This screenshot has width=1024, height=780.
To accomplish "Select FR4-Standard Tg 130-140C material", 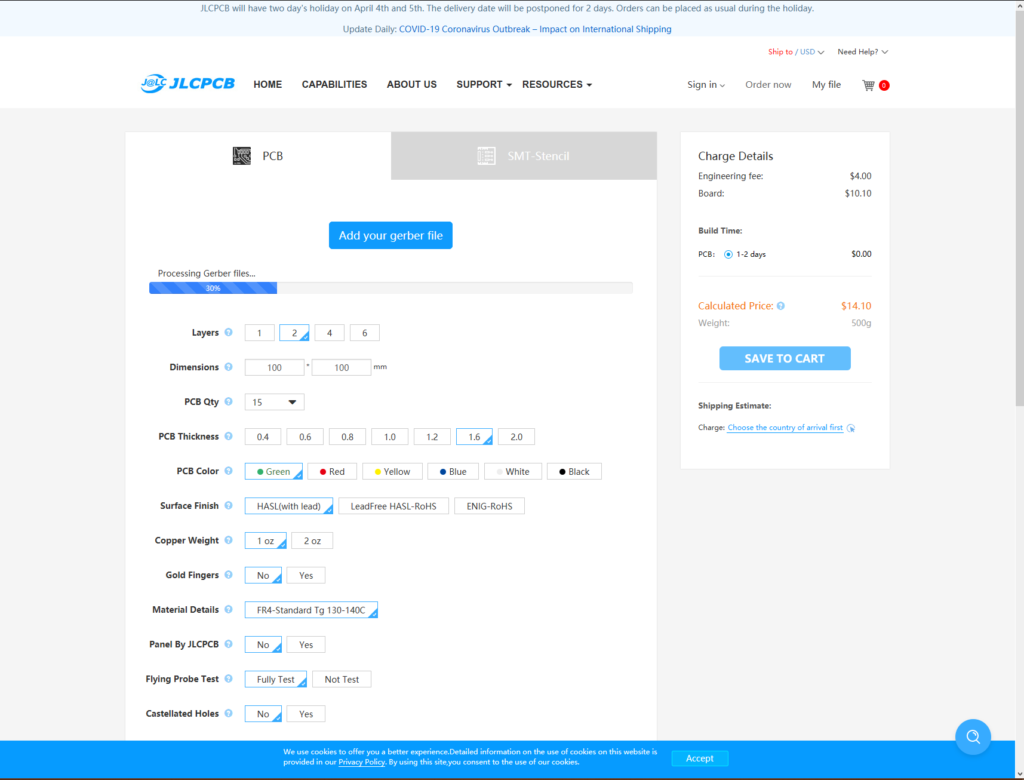I will (311, 609).
